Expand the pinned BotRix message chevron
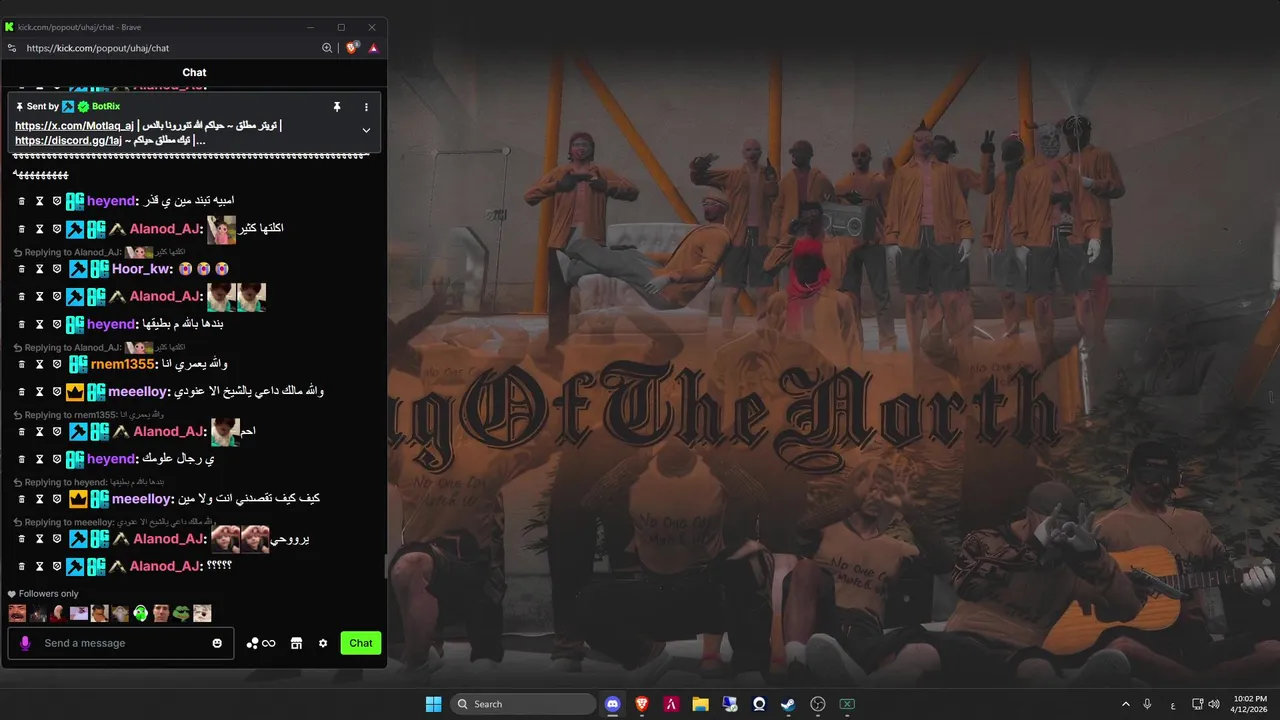Screen dimensions: 1280x720 [366, 130]
